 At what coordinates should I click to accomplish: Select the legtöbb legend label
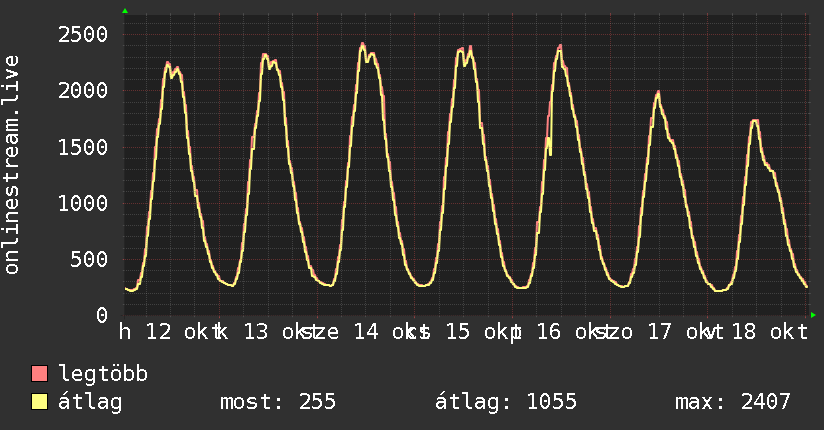point(103,374)
